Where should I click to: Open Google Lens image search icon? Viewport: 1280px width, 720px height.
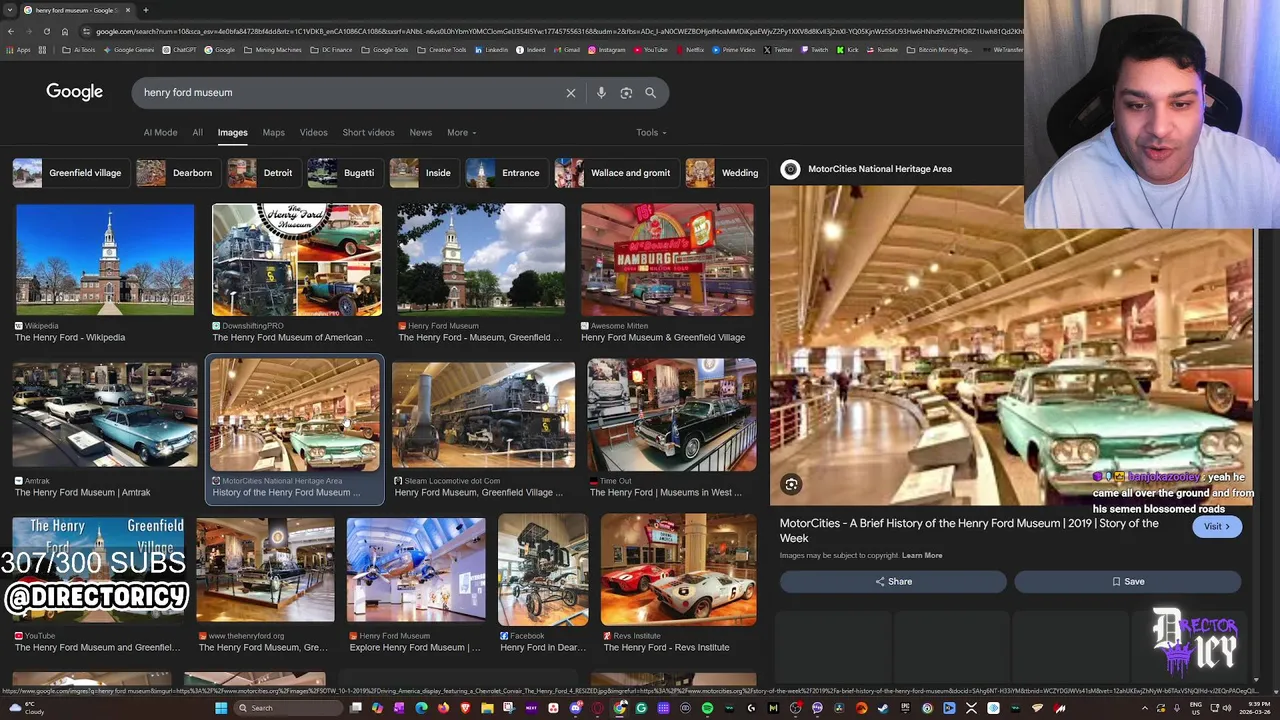pyautogui.click(x=626, y=93)
